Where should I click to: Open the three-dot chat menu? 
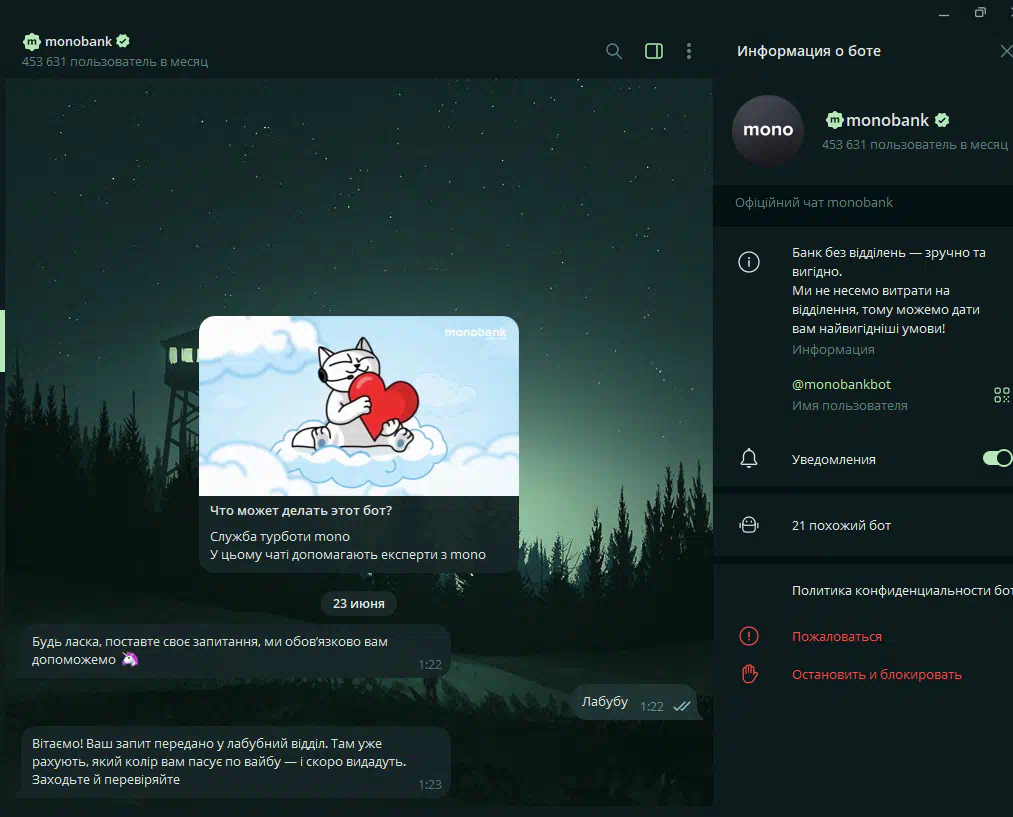[x=689, y=51]
